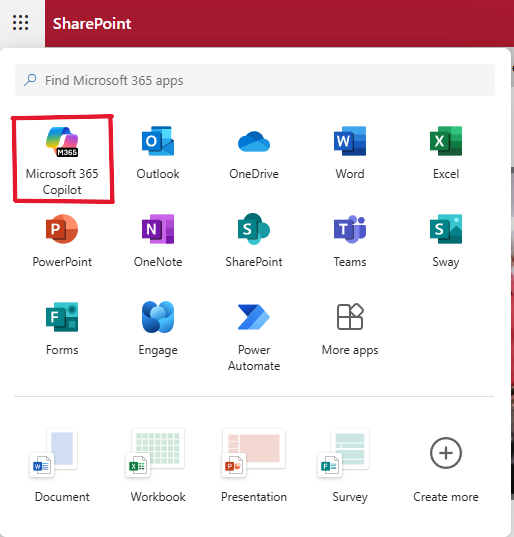Click the Create more plus button
Viewport: 514px width, 537px height.
coord(446,453)
